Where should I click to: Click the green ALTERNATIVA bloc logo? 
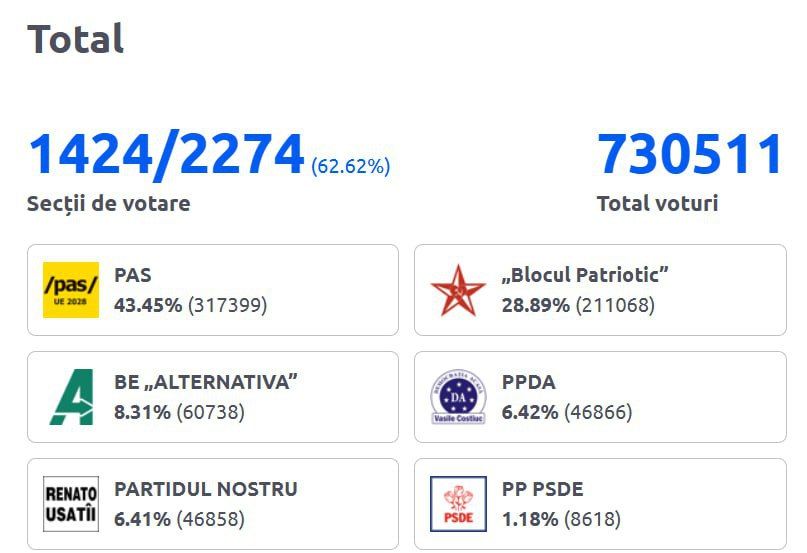[x=71, y=397]
